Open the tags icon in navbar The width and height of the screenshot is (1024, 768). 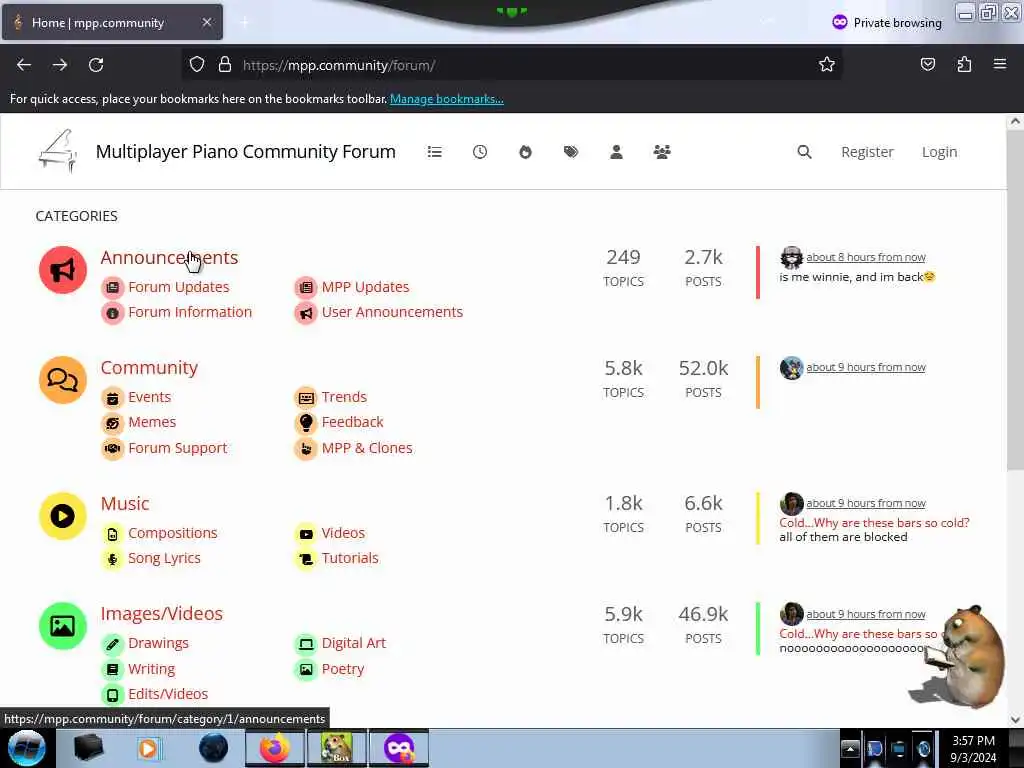pos(571,152)
